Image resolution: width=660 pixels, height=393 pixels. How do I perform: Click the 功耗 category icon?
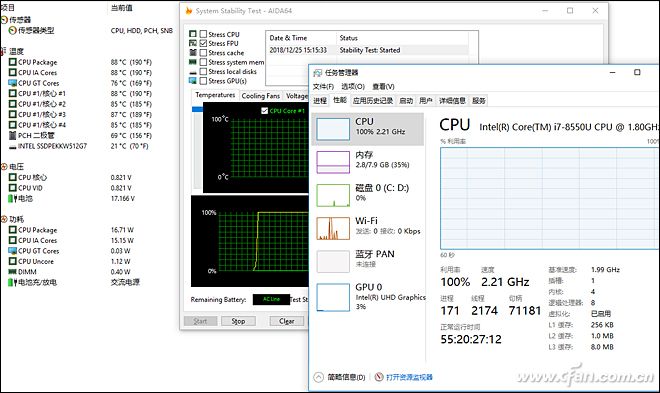4,219
